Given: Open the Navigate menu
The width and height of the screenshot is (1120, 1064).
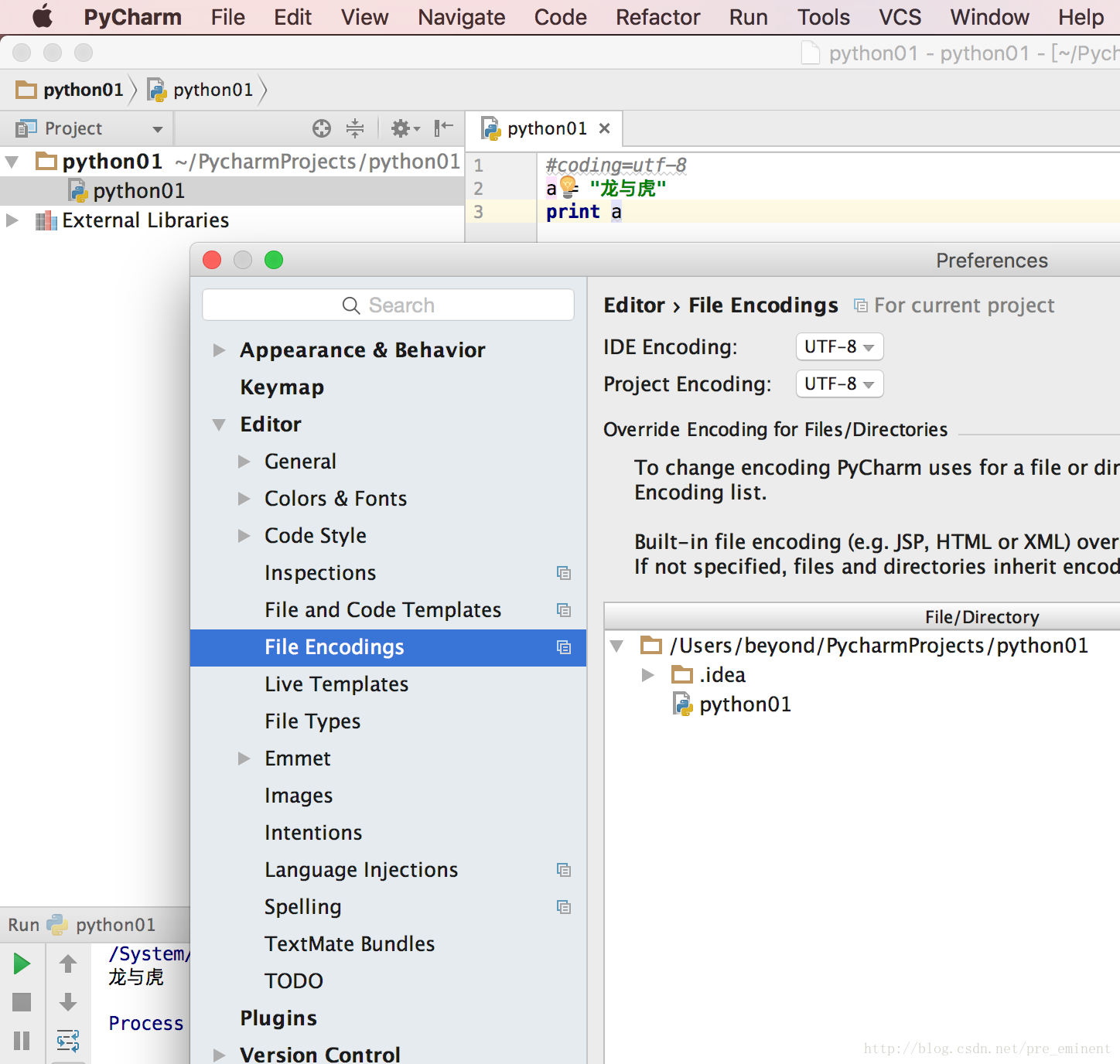Looking at the screenshot, I should [462, 17].
